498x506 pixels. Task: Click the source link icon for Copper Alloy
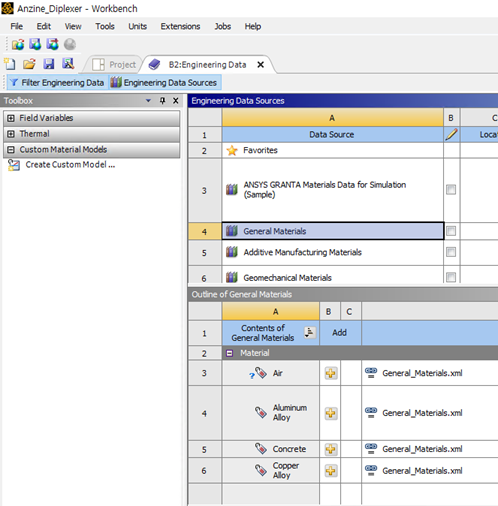(371, 470)
